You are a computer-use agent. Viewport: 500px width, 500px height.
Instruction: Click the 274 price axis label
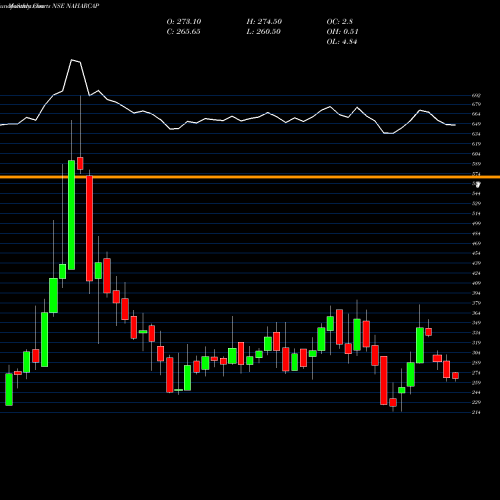tap(476, 373)
